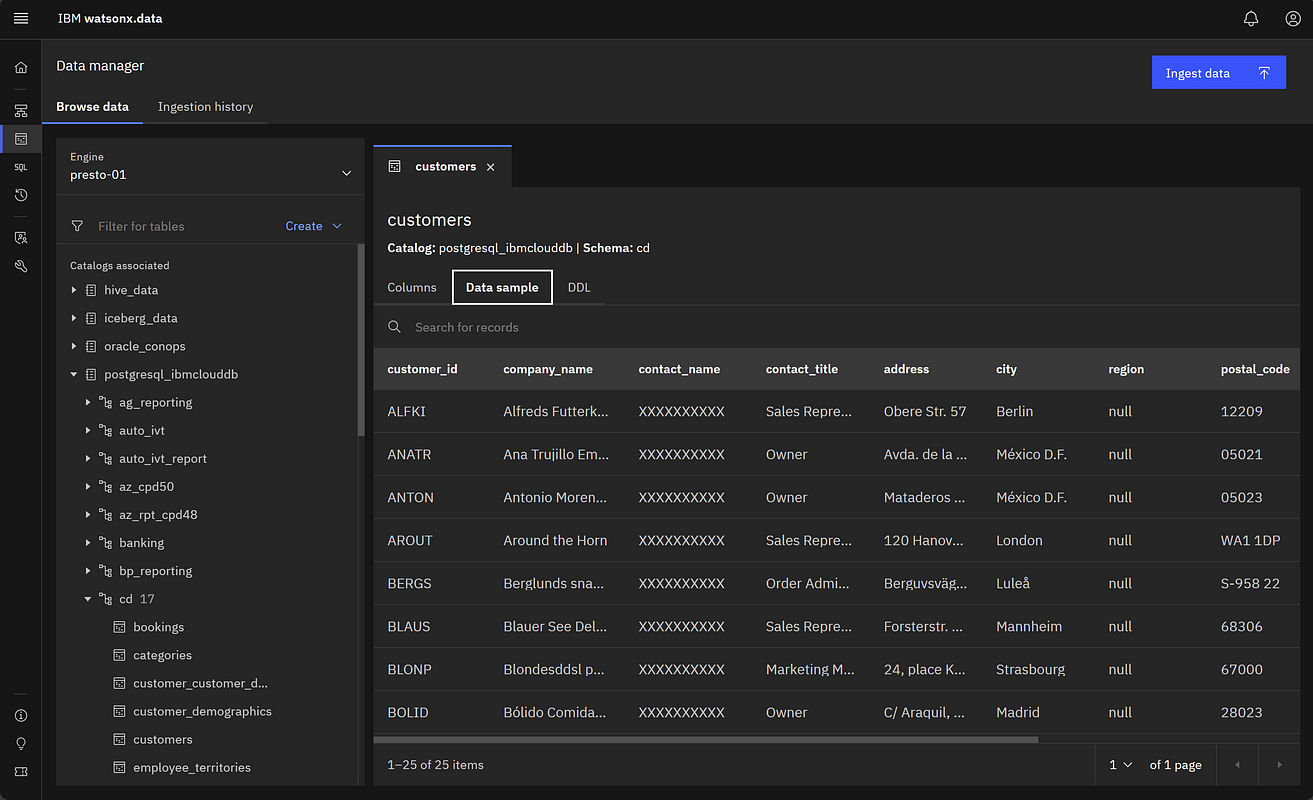
Task: Click the catalog tree vertical scrollbar
Action: tap(361, 340)
